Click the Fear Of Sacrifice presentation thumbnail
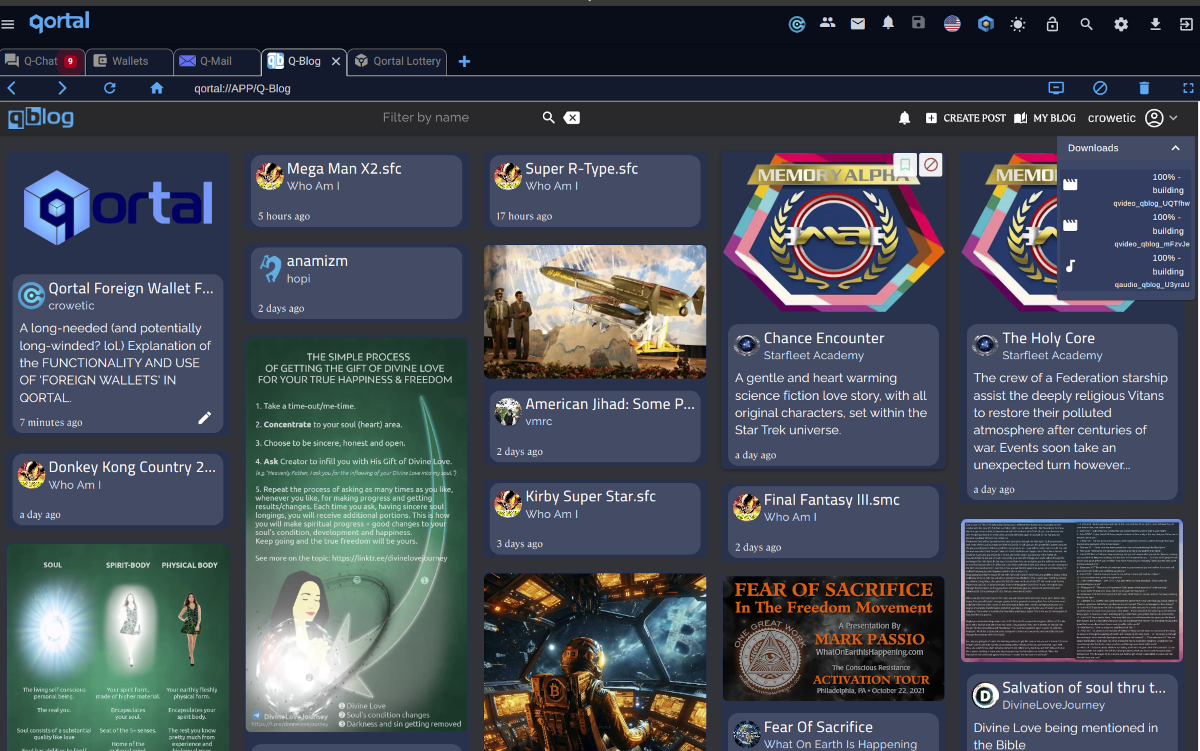Screen dimensions: 1200x751 pyautogui.click(x=834, y=638)
